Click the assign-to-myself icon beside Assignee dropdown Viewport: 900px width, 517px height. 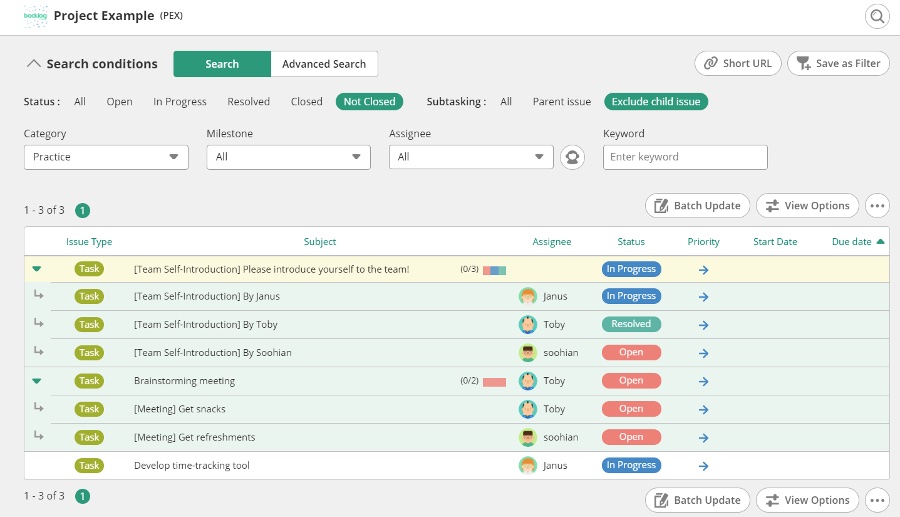(572, 157)
